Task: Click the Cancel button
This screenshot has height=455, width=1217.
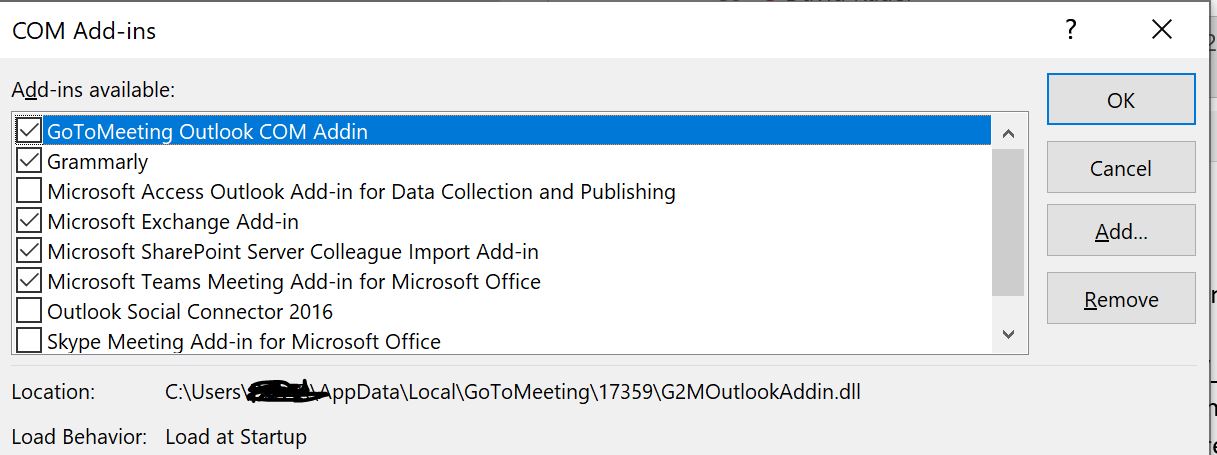Action: click(1120, 168)
